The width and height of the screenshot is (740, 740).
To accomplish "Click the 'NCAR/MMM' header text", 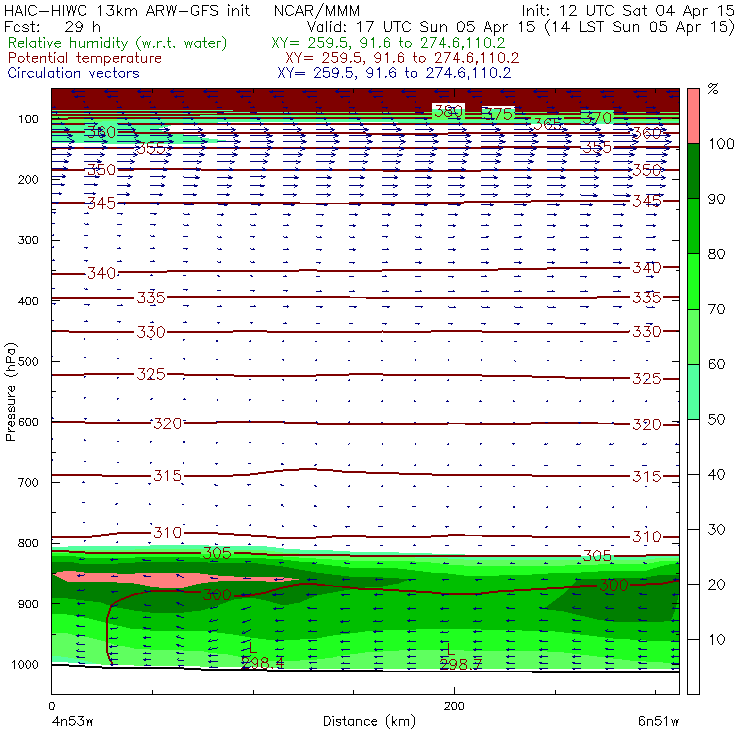I will [317, 10].
